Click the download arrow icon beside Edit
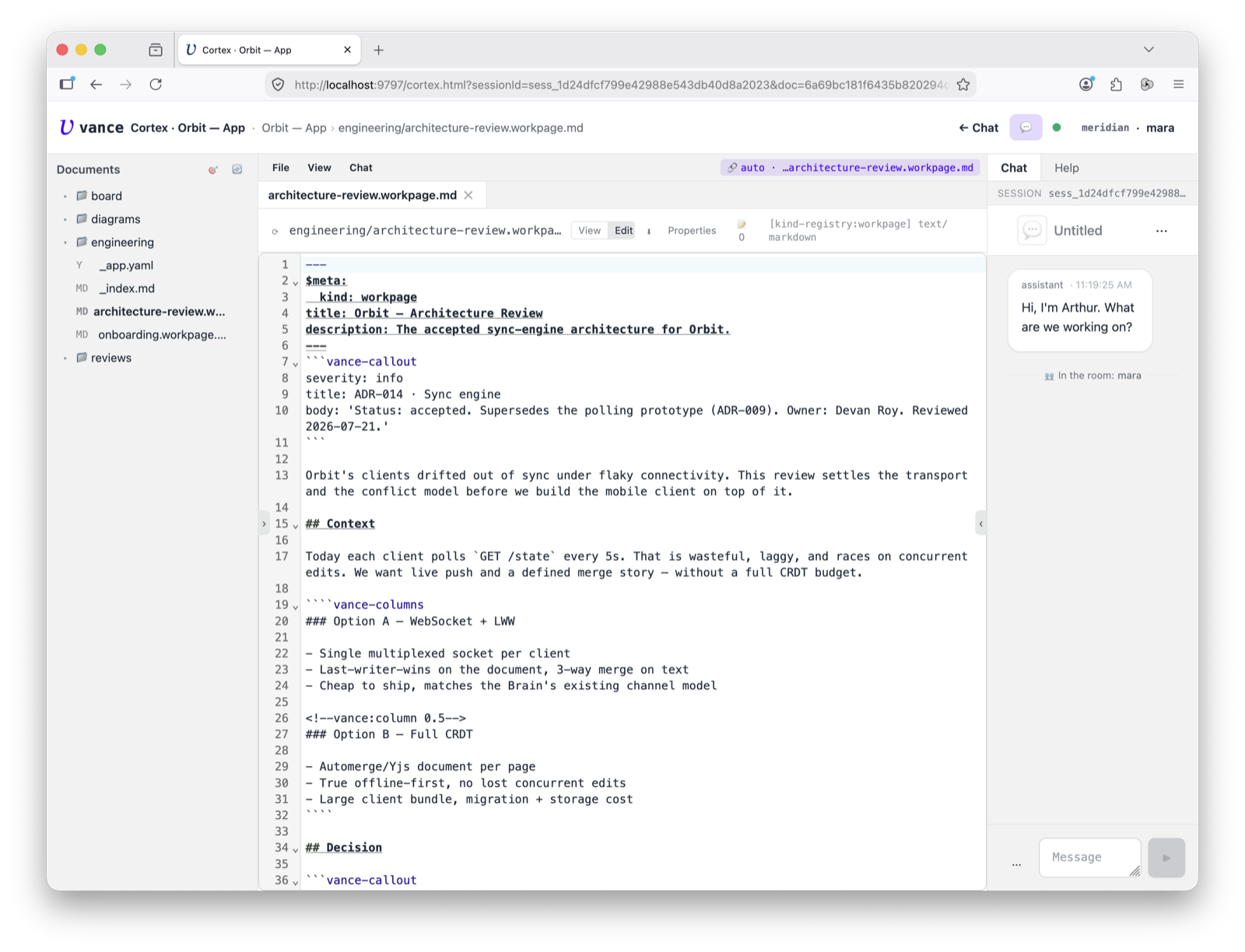1245x952 pixels. click(649, 231)
